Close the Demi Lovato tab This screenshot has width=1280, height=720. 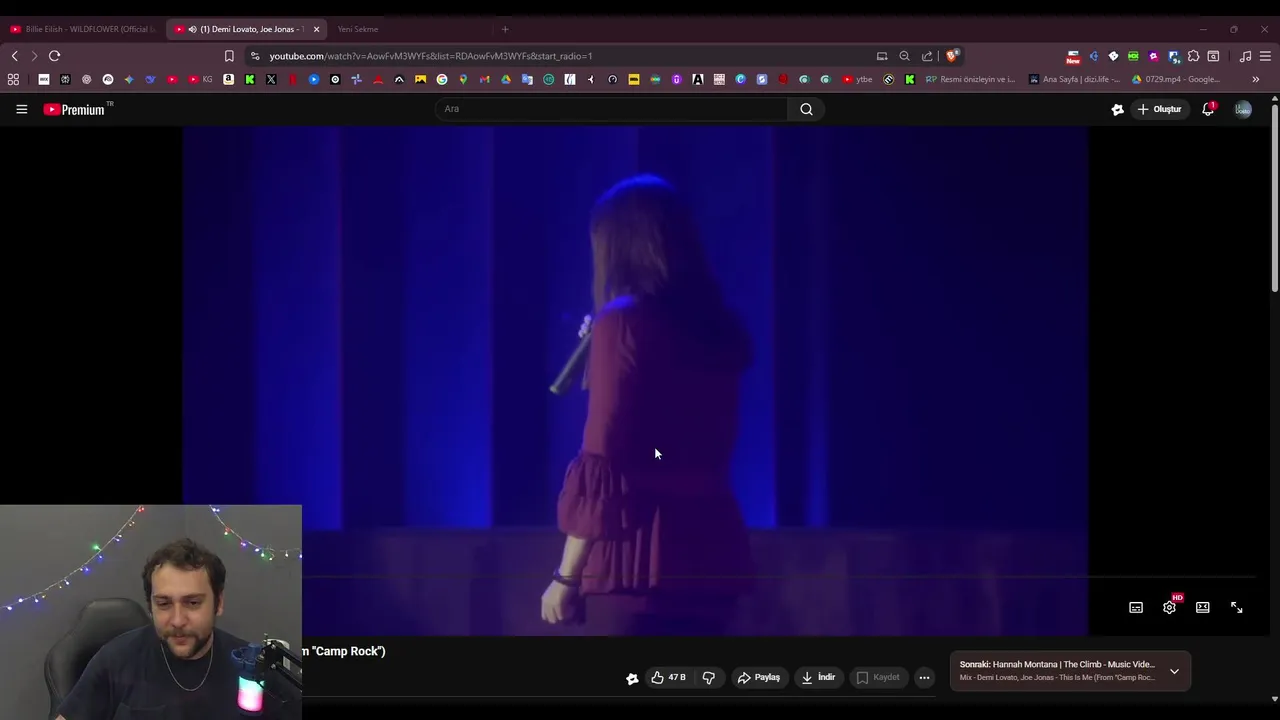pos(316,29)
